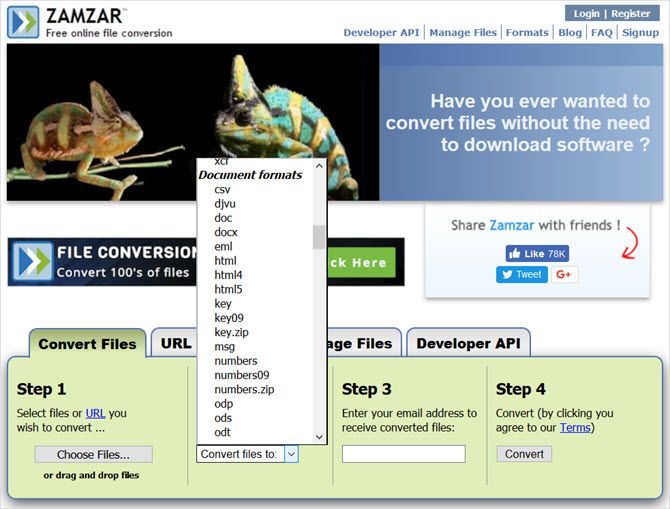Screen dimensions: 670x509
Task: Select 'odt' format option
Action: (222, 432)
